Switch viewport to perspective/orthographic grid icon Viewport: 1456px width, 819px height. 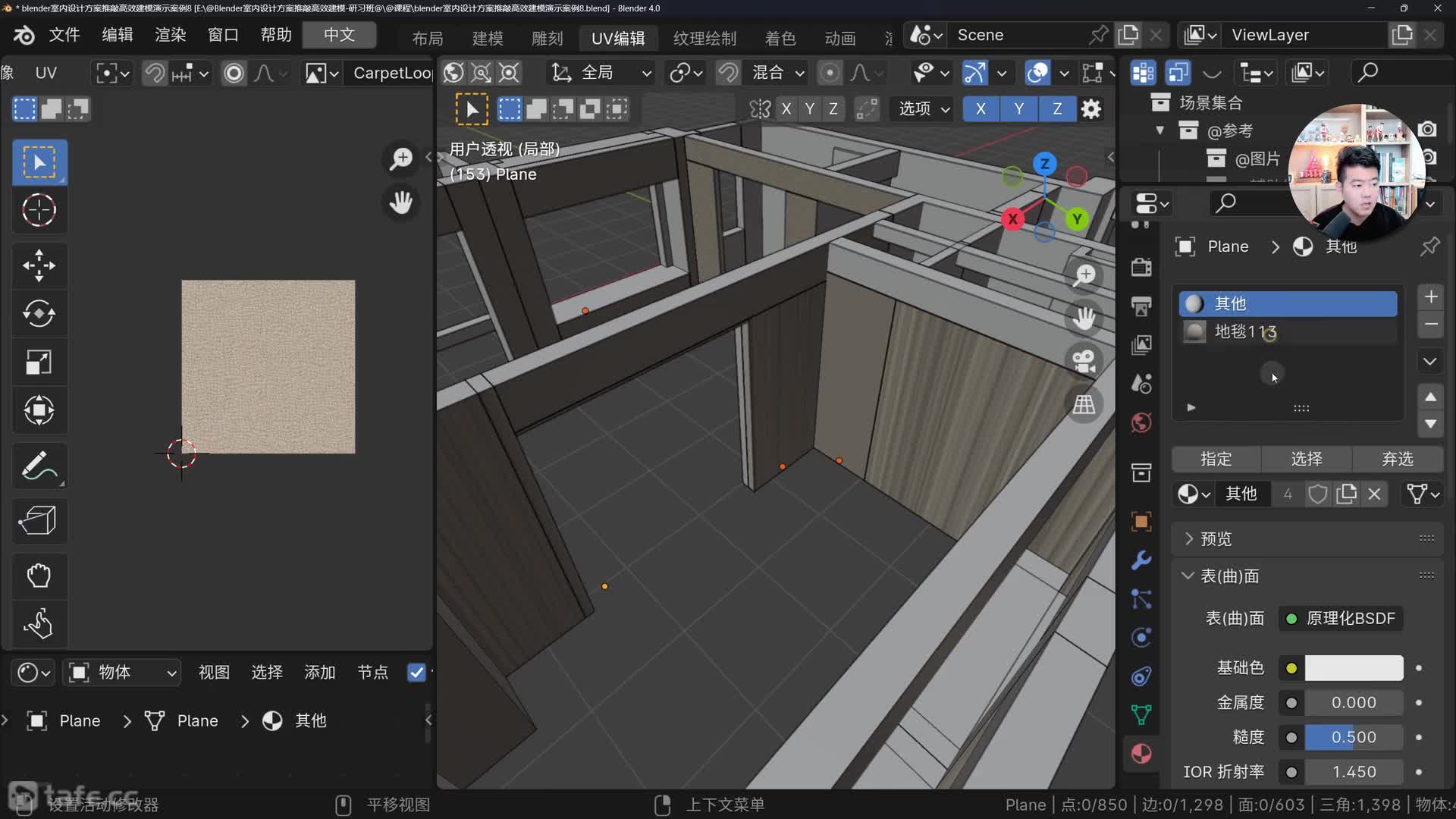coord(1084,403)
